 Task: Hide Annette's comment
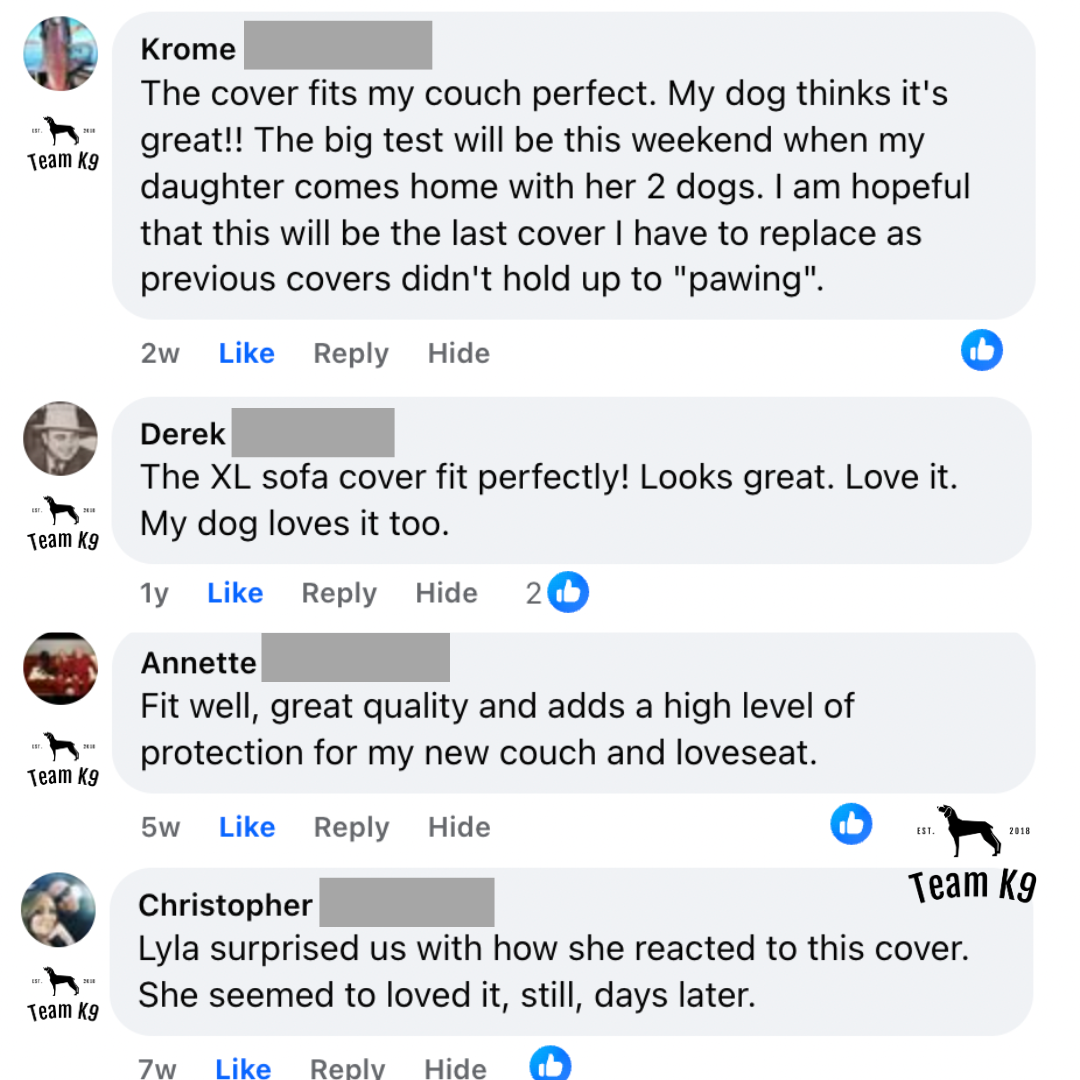pyautogui.click(x=458, y=827)
